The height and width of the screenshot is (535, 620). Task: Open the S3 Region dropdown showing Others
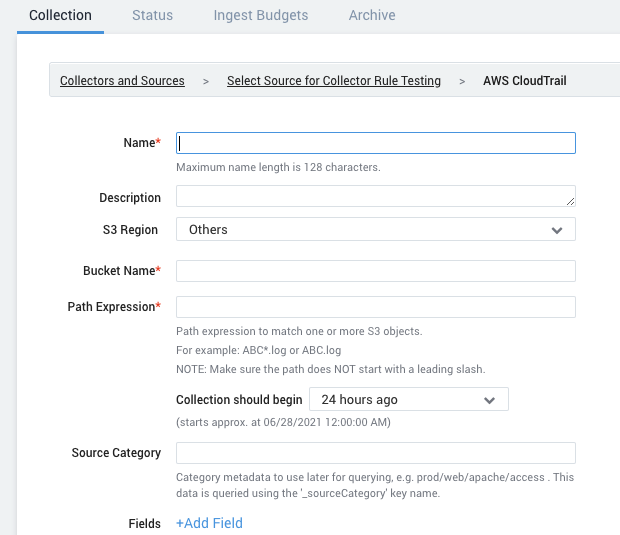(x=375, y=230)
